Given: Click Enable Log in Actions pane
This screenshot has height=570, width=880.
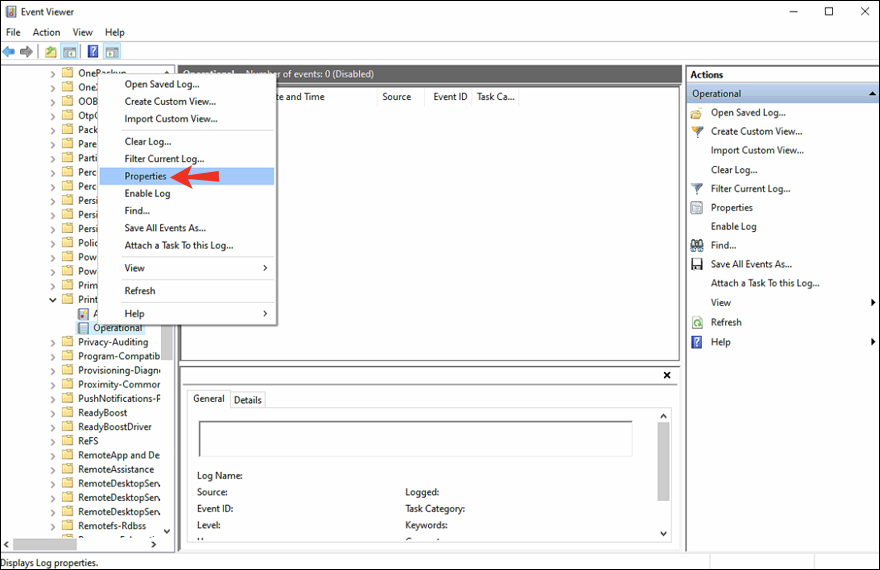Looking at the screenshot, I should point(734,227).
